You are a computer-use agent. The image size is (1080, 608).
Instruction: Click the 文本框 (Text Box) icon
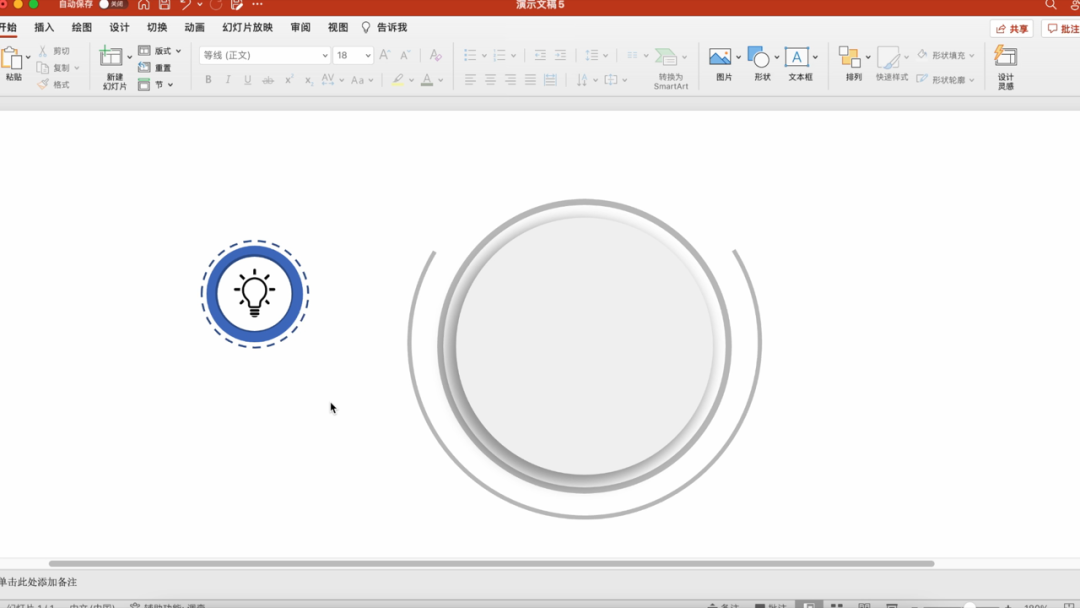click(796, 56)
